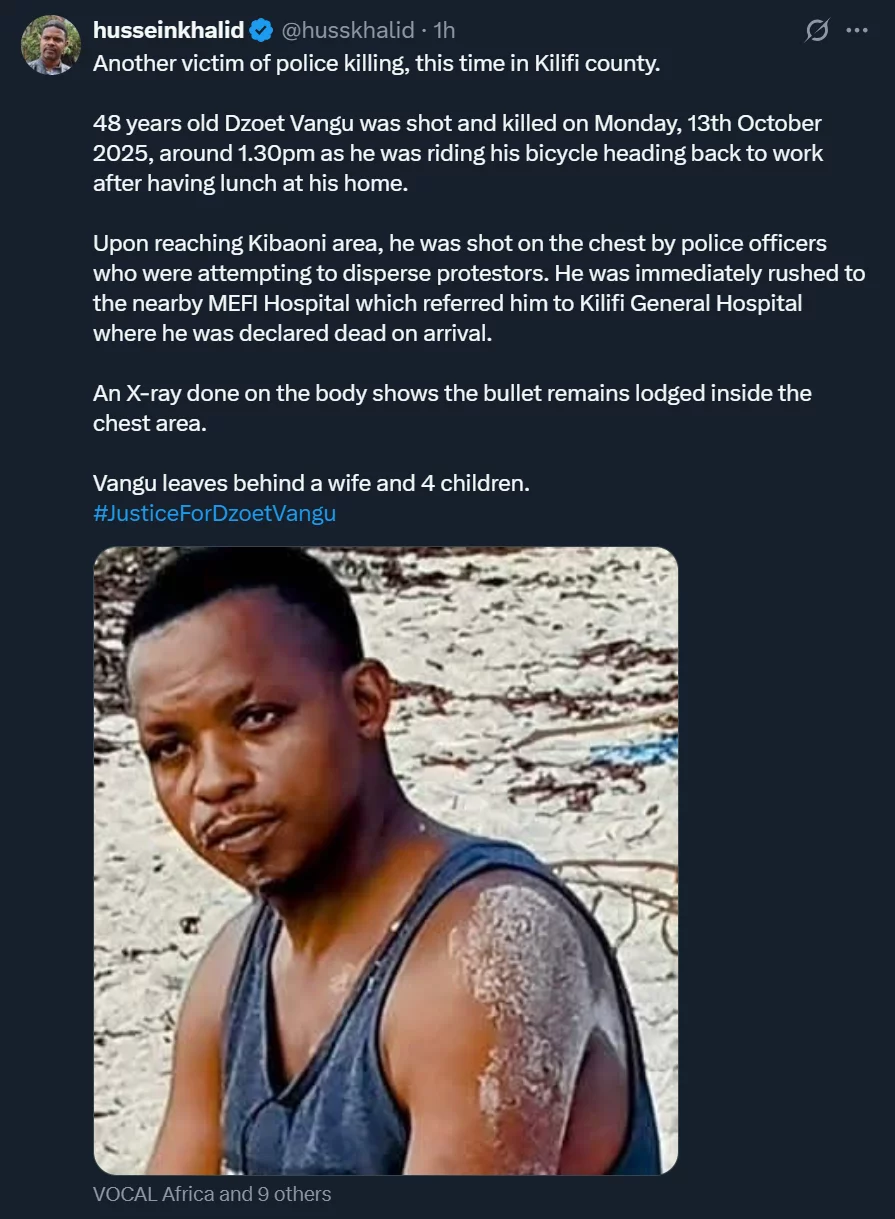Viewport: 895px width, 1219px height.
Task: View people tagged: VOCAL Africa and 9 others
Action: click(212, 1194)
